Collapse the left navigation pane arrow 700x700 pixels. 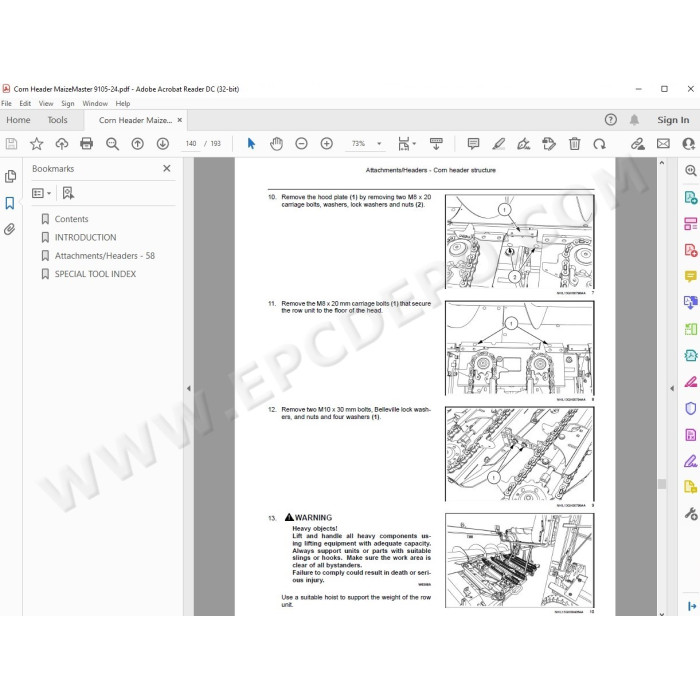point(188,388)
